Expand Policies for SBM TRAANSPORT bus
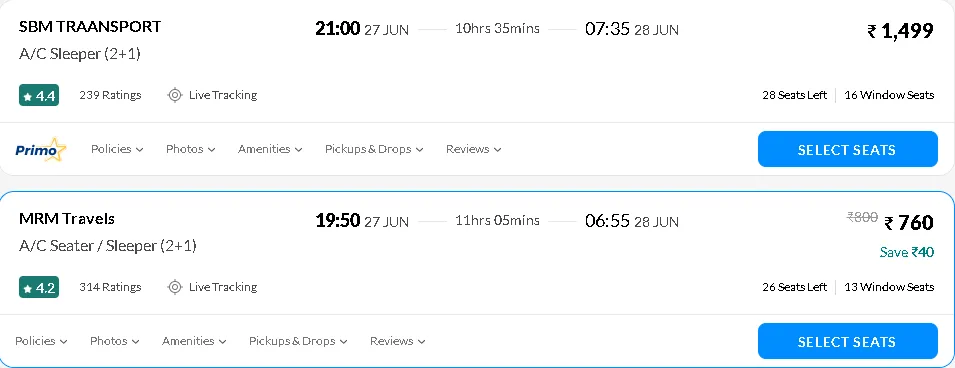This screenshot has width=955, height=368. pyautogui.click(x=117, y=149)
